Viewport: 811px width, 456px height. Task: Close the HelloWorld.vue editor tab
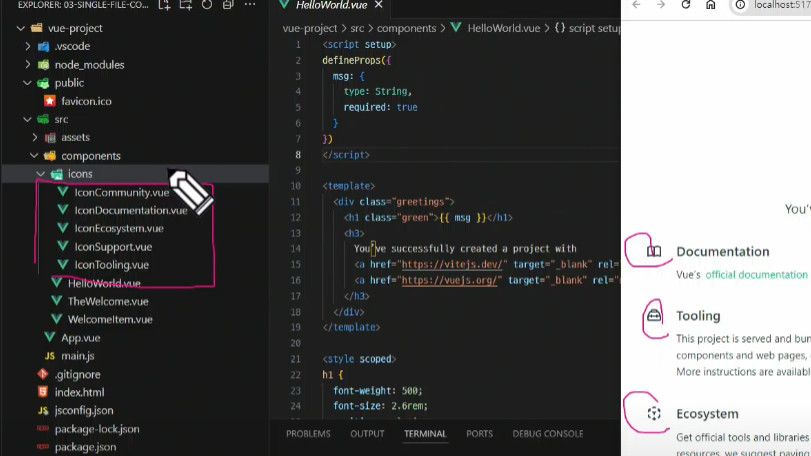pos(379,5)
